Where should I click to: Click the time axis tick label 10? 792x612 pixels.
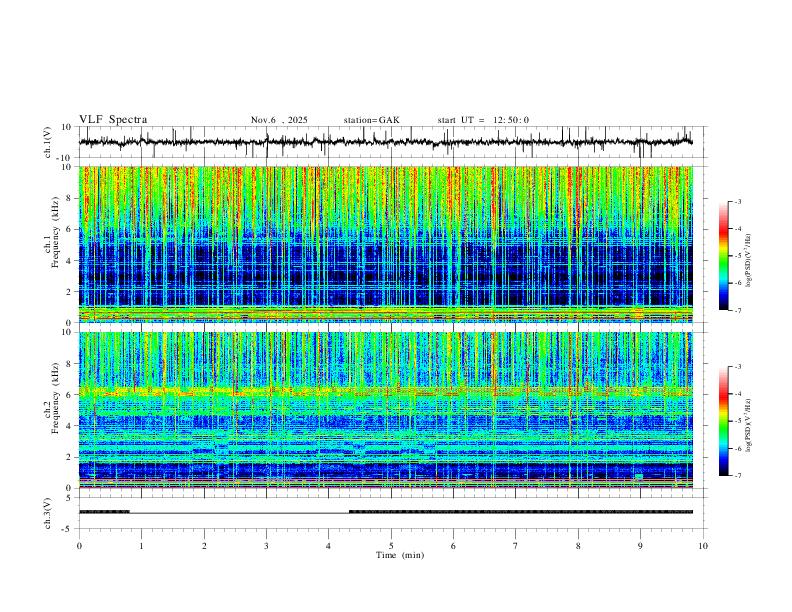(x=703, y=546)
